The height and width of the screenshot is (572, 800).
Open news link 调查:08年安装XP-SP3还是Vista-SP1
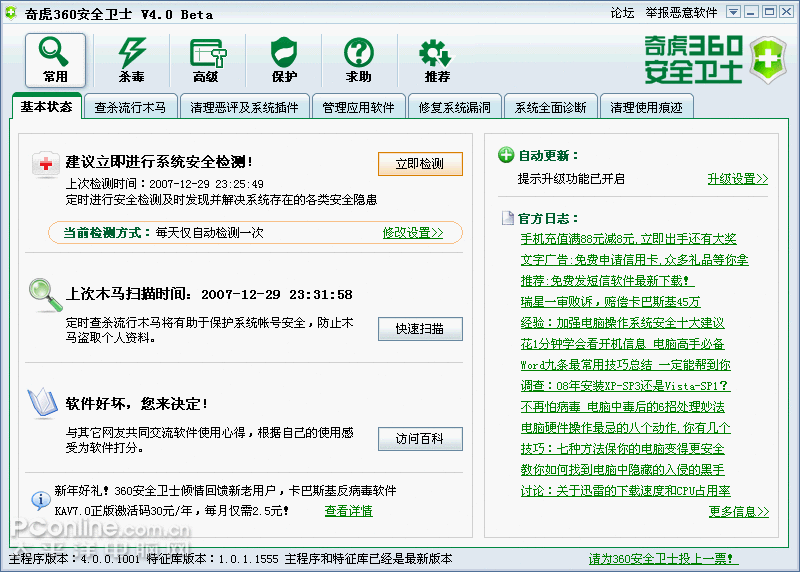coord(624,385)
